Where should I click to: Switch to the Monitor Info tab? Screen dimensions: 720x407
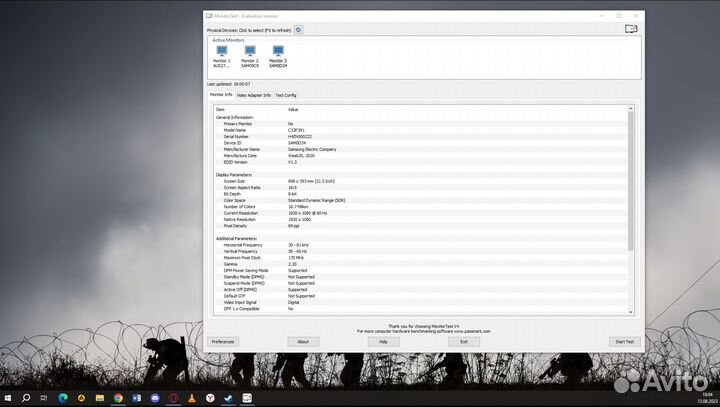(x=221, y=95)
